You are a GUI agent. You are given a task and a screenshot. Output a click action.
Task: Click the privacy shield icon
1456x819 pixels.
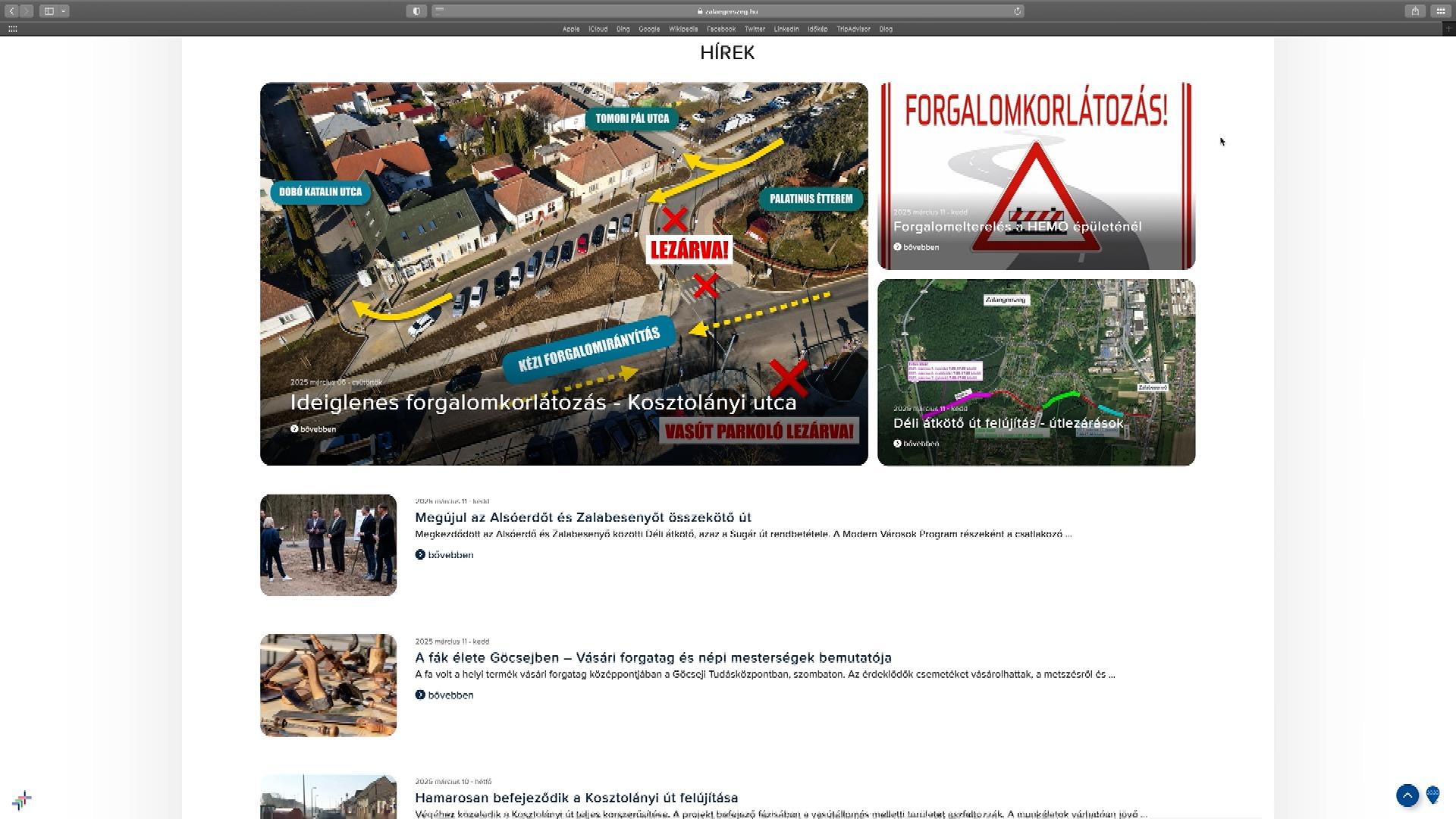(x=416, y=11)
